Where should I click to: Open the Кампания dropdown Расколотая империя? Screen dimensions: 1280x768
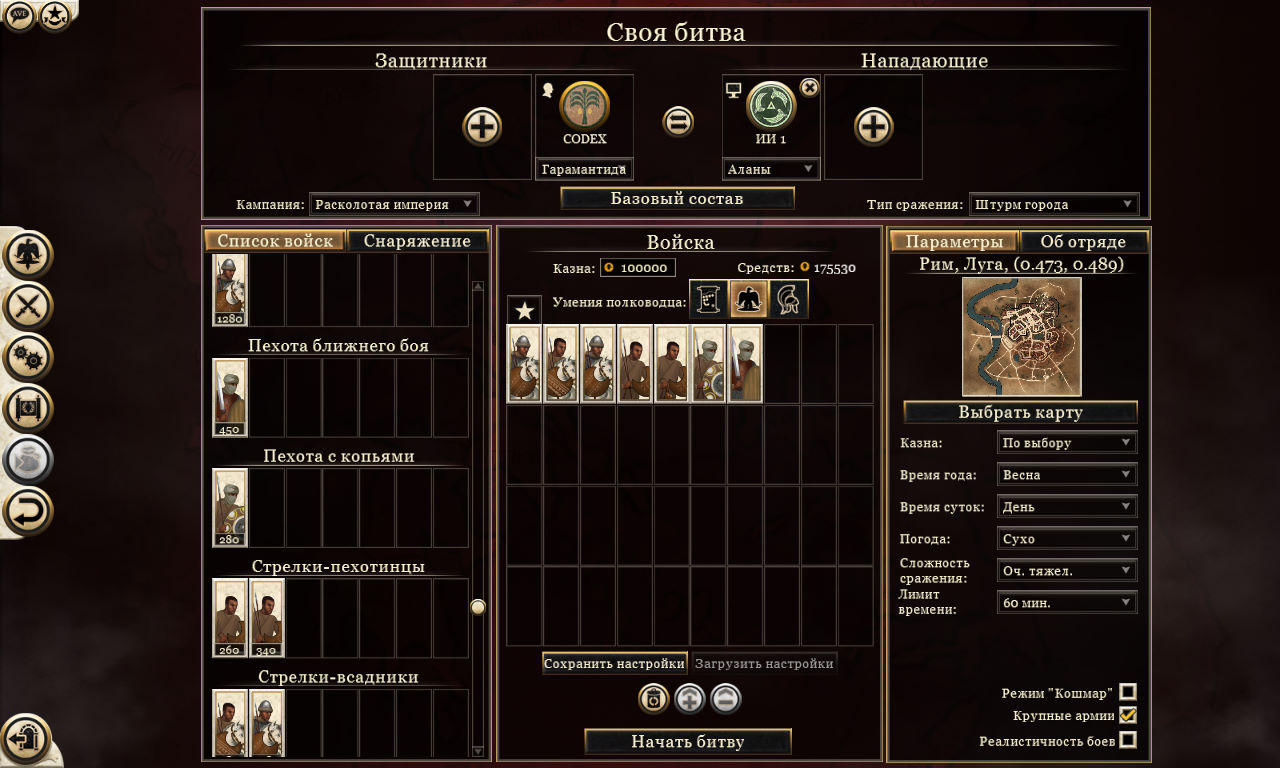(394, 204)
